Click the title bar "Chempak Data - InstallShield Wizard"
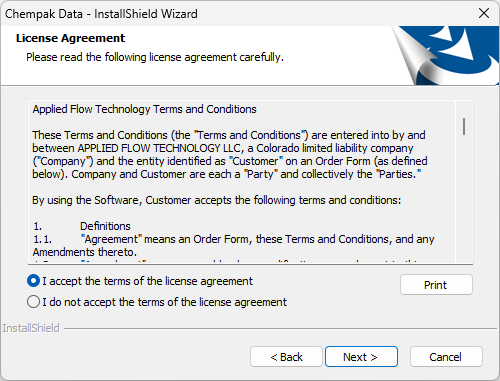500x381 pixels. [x=101, y=14]
